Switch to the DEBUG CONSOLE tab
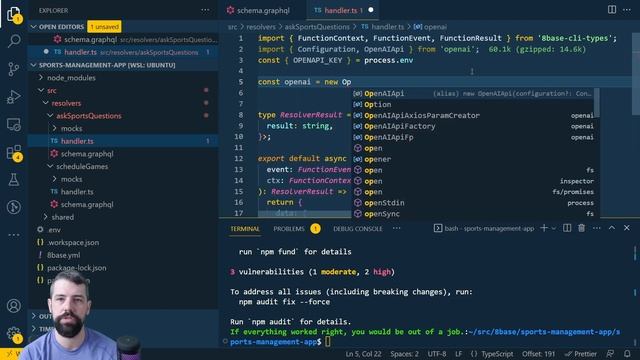The width and height of the screenshot is (640, 360). point(358,229)
